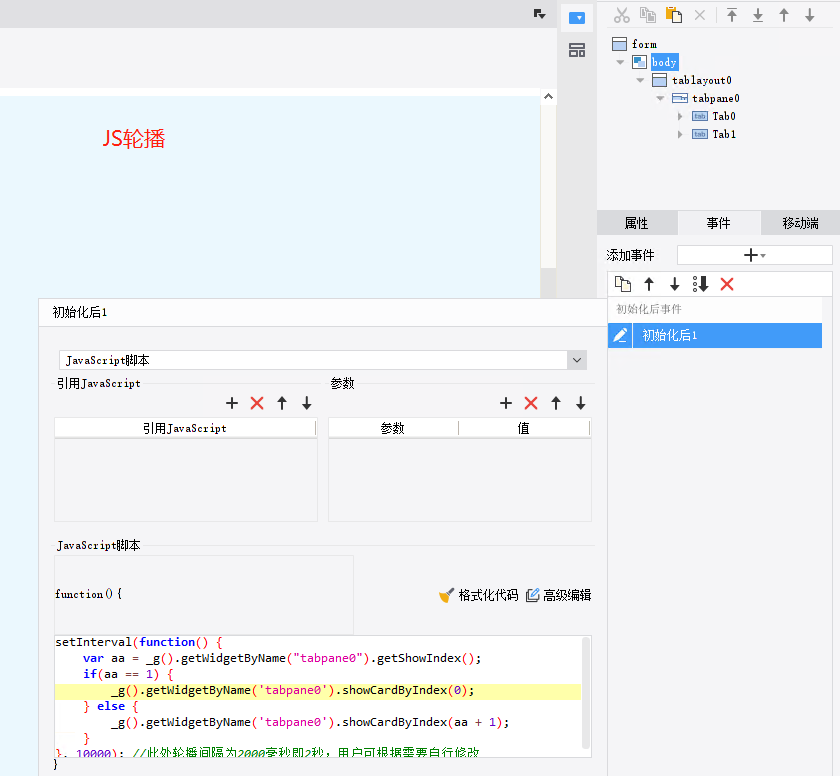This screenshot has width=840, height=776.
Task: Collapse the tabpane0 tree node
Action: click(660, 99)
